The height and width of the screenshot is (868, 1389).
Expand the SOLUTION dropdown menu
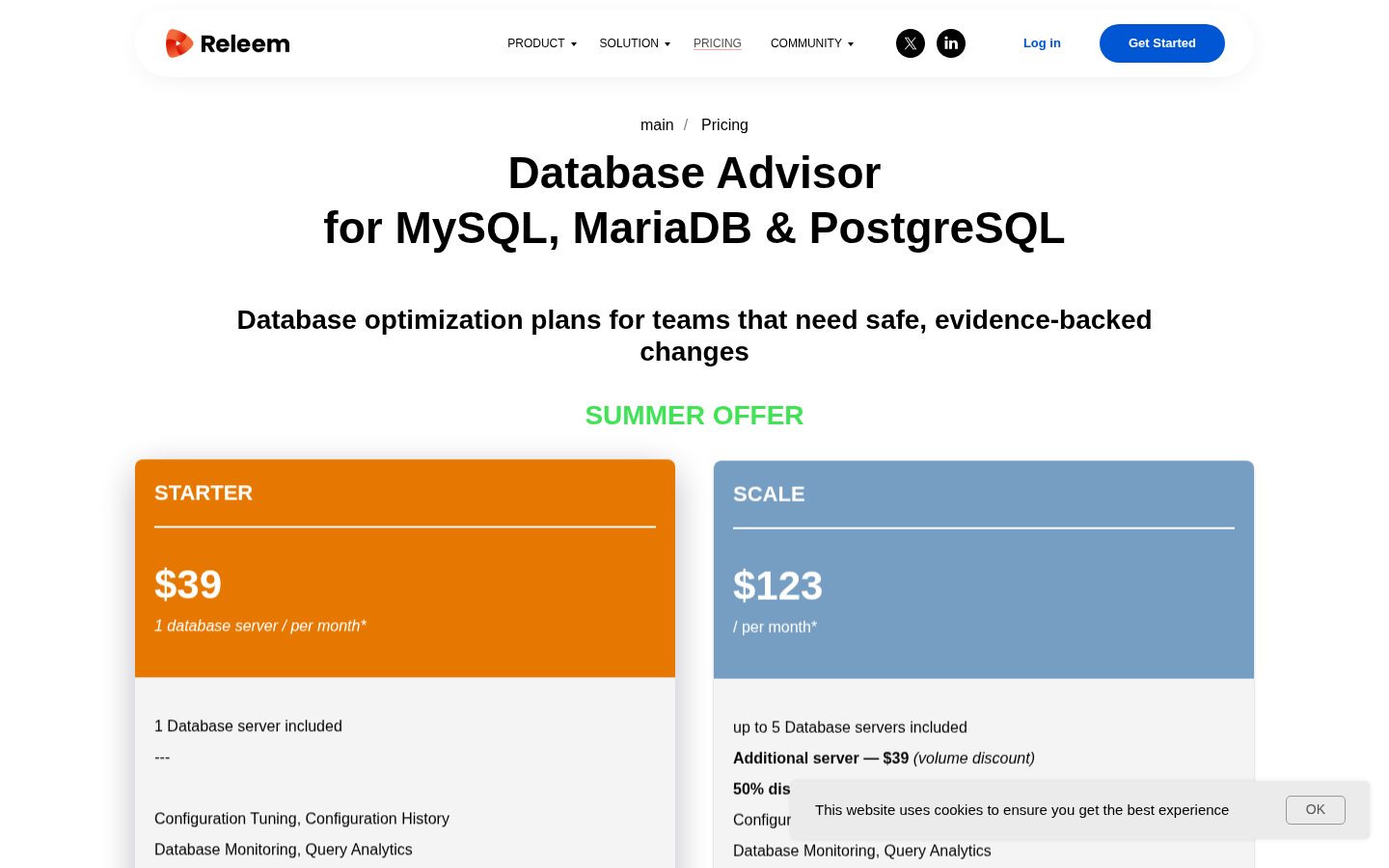pyautogui.click(x=635, y=43)
